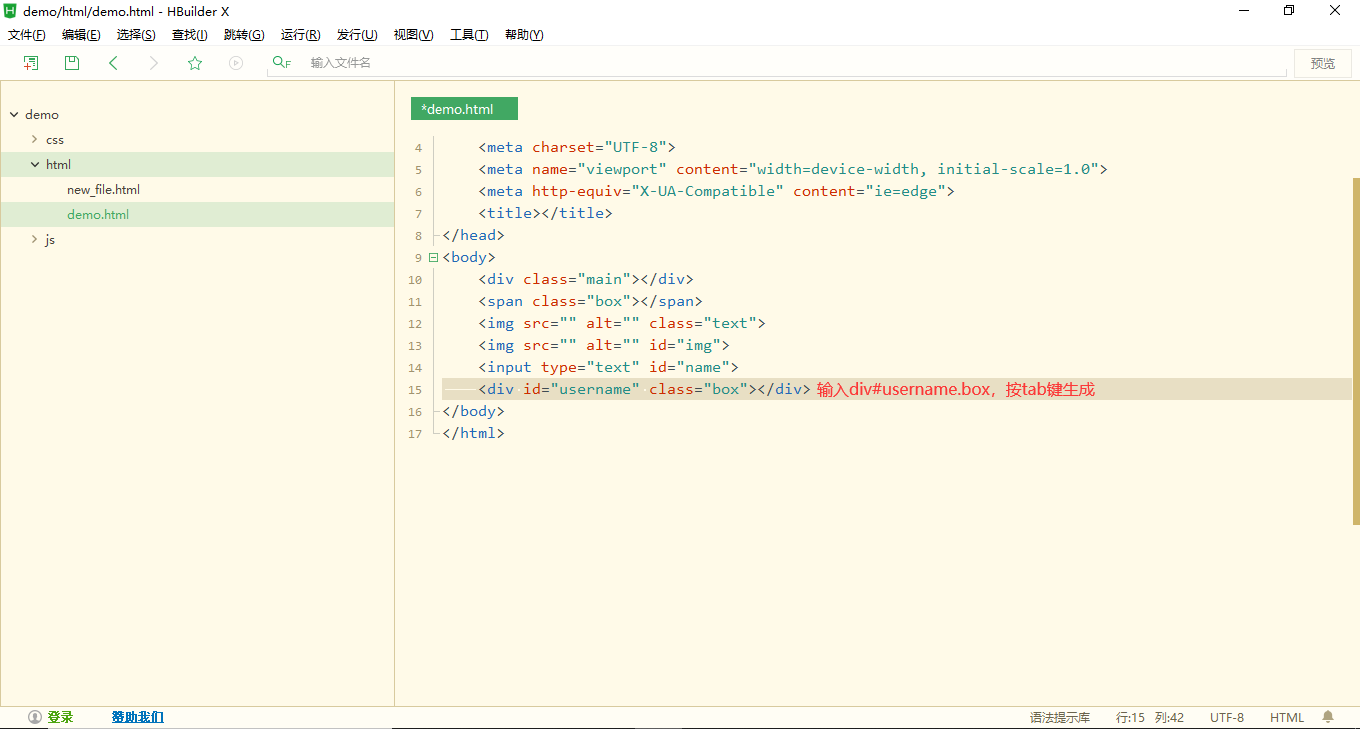Click the HBuilder X app logo icon
Viewport: 1360px width, 729px height.
pos(11,10)
